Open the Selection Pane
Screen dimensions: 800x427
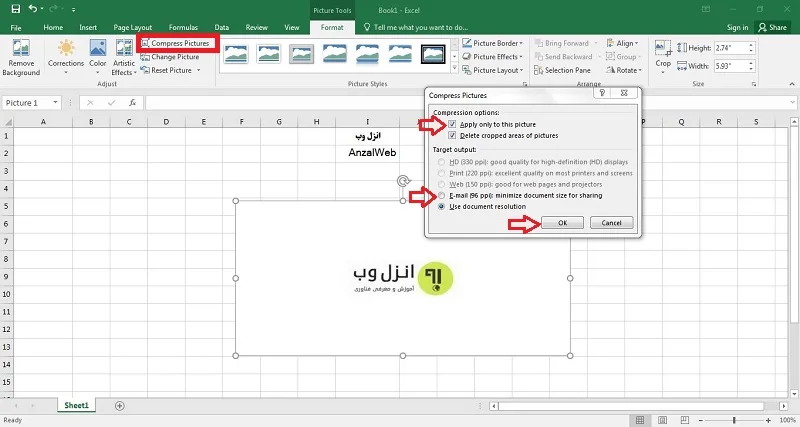(562, 70)
